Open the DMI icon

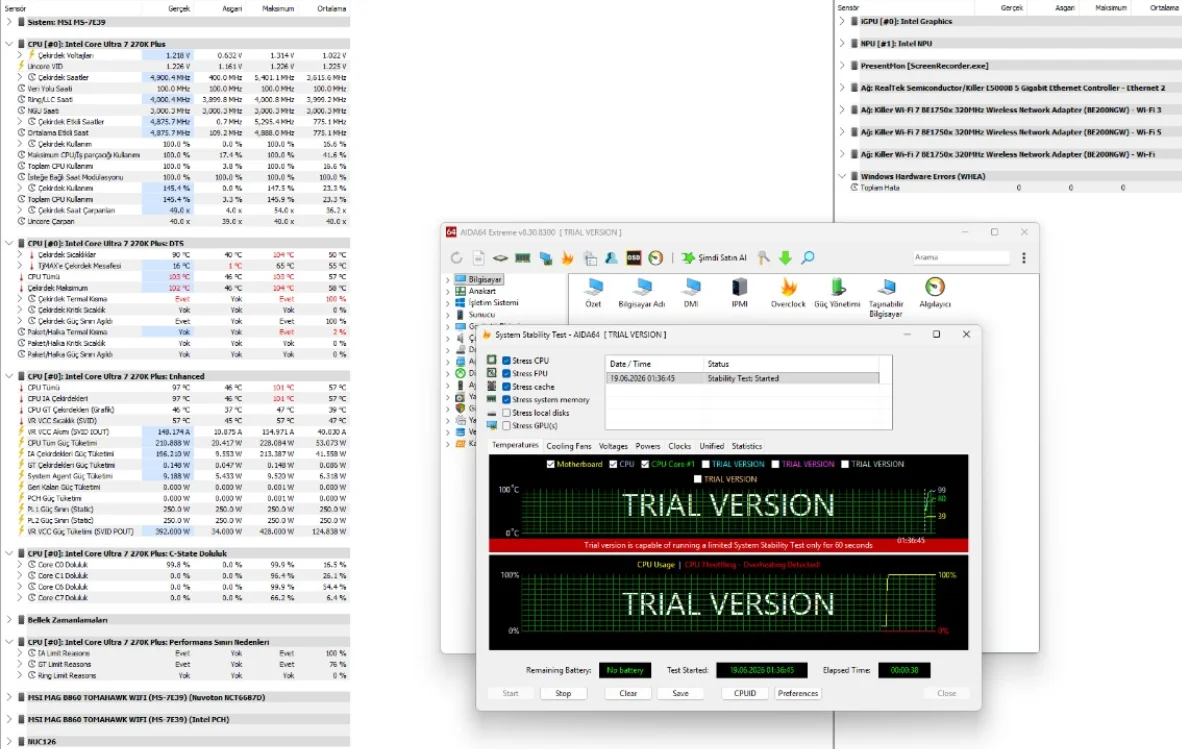tap(691, 292)
